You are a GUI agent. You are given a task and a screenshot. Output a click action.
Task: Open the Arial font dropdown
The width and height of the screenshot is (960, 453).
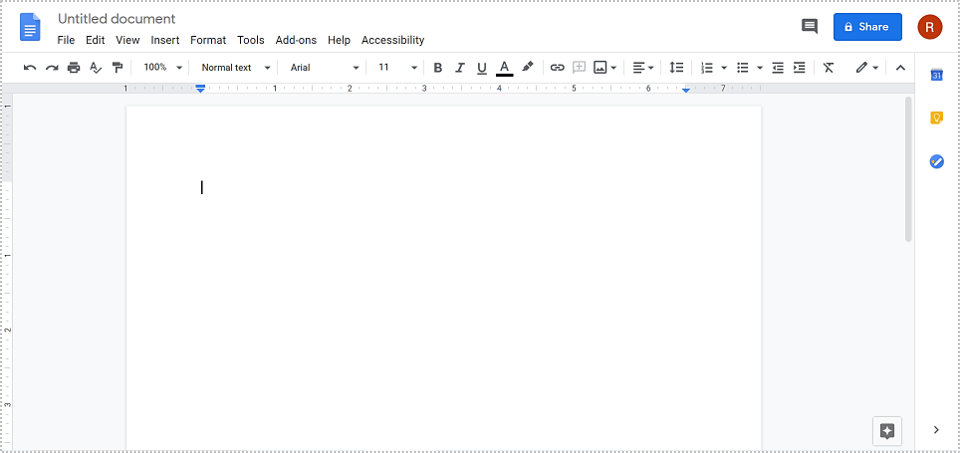[x=324, y=68]
